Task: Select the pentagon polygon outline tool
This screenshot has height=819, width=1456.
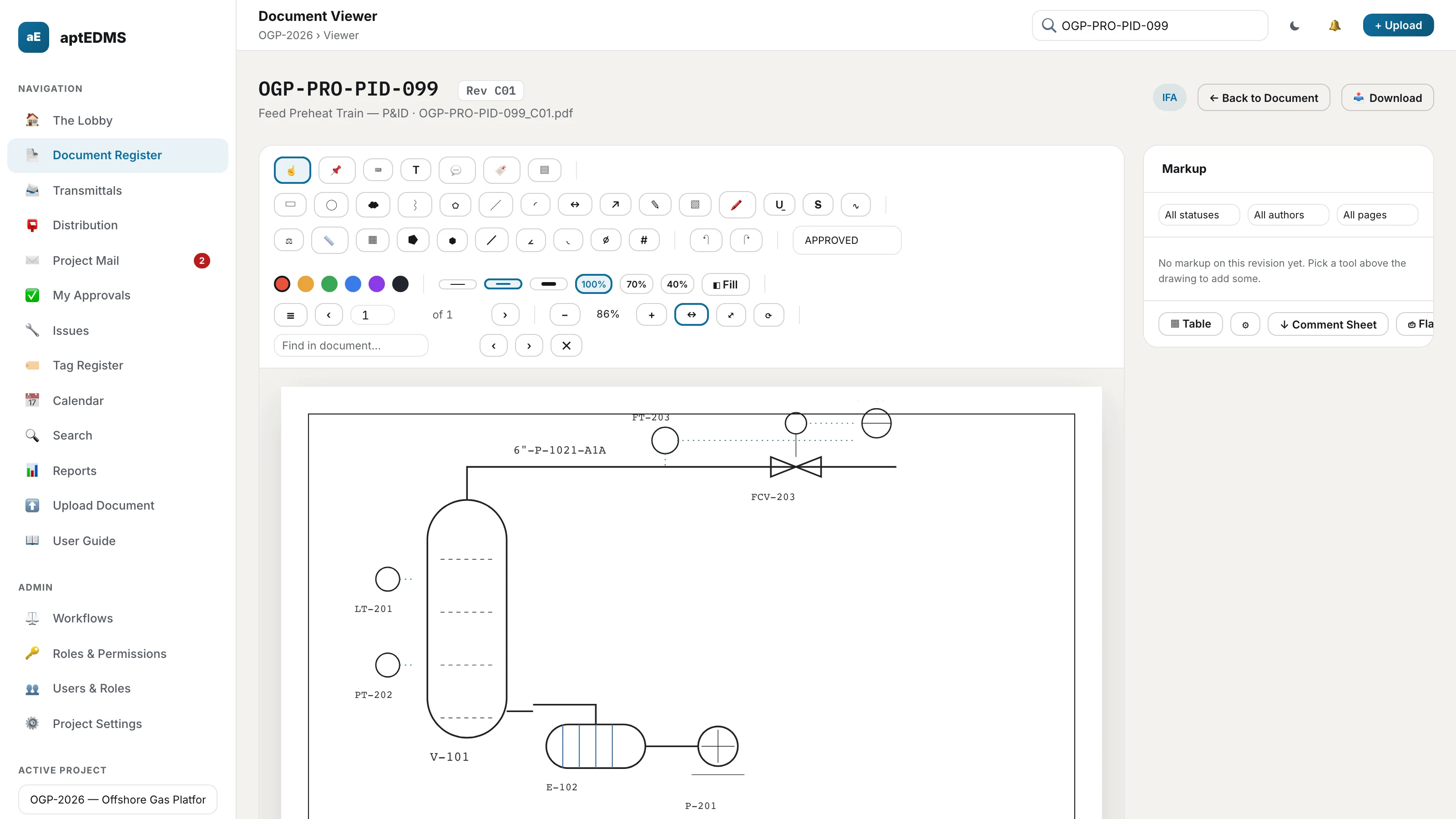Action: pos(455,205)
